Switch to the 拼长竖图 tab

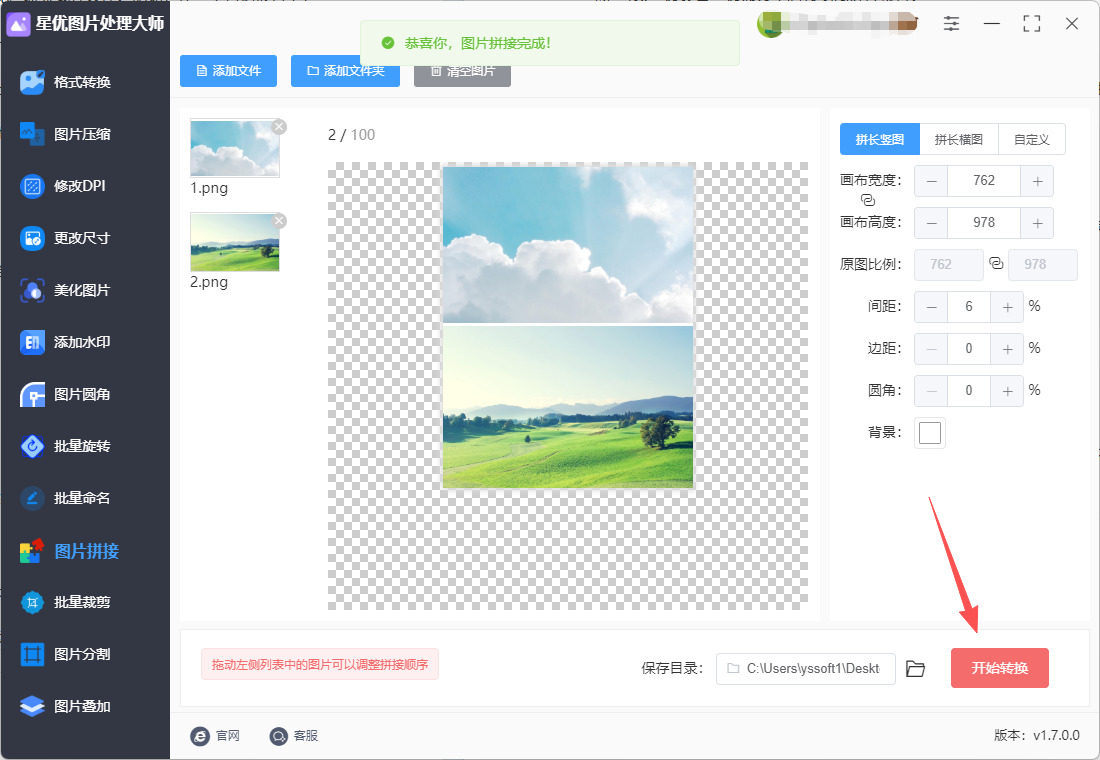click(x=880, y=140)
